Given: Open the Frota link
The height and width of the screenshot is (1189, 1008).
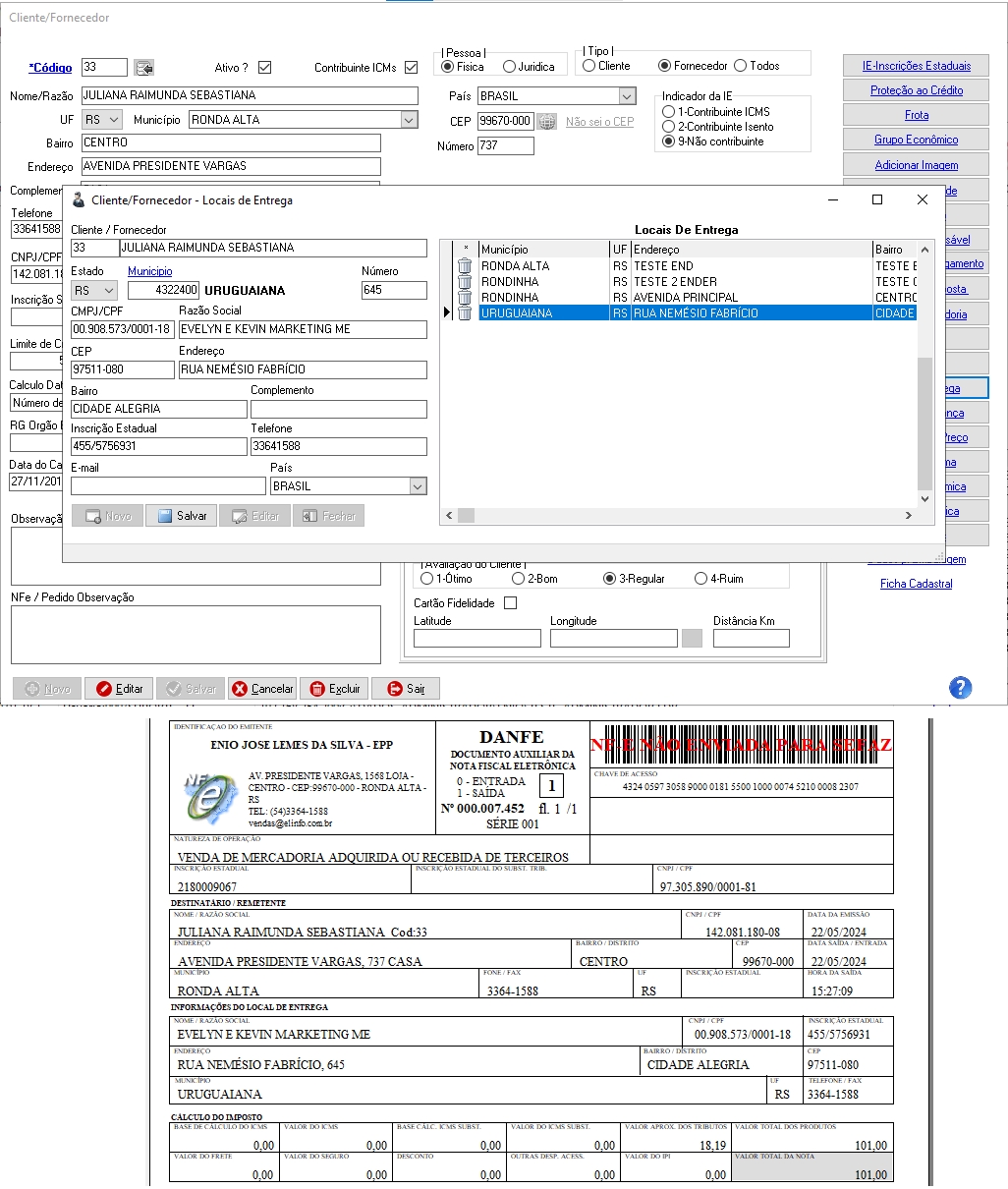Looking at the screenshot, I should [x=917, y=115].
